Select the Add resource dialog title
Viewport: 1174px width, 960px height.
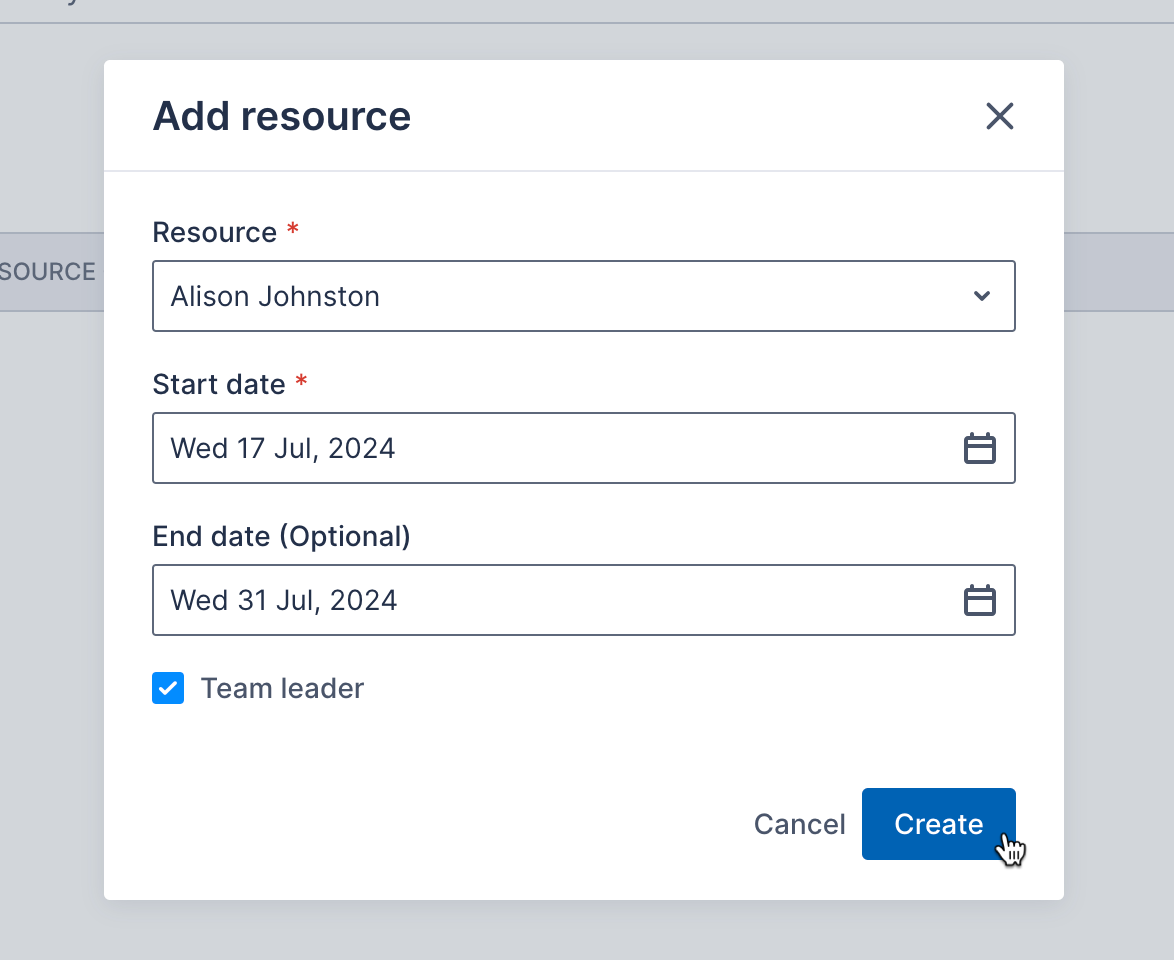click(281, 116)
